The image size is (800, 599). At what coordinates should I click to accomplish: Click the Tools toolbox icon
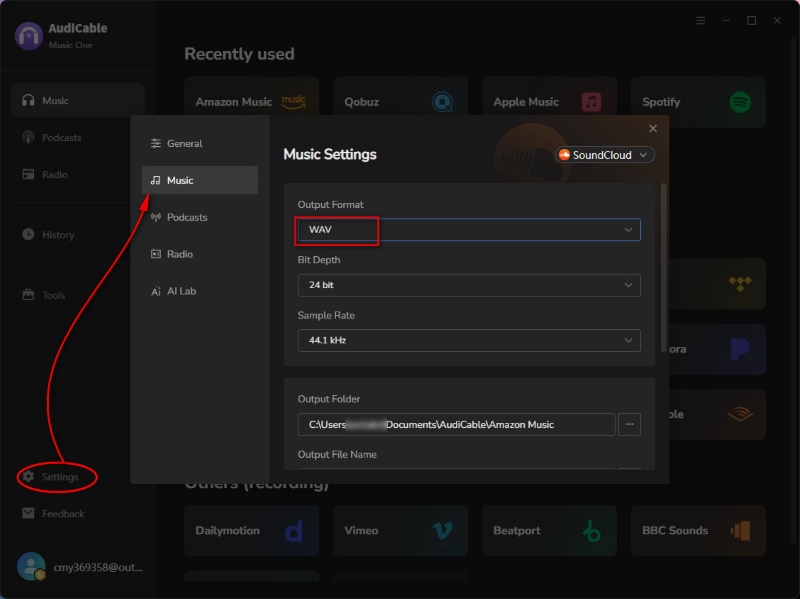(28, 294)
